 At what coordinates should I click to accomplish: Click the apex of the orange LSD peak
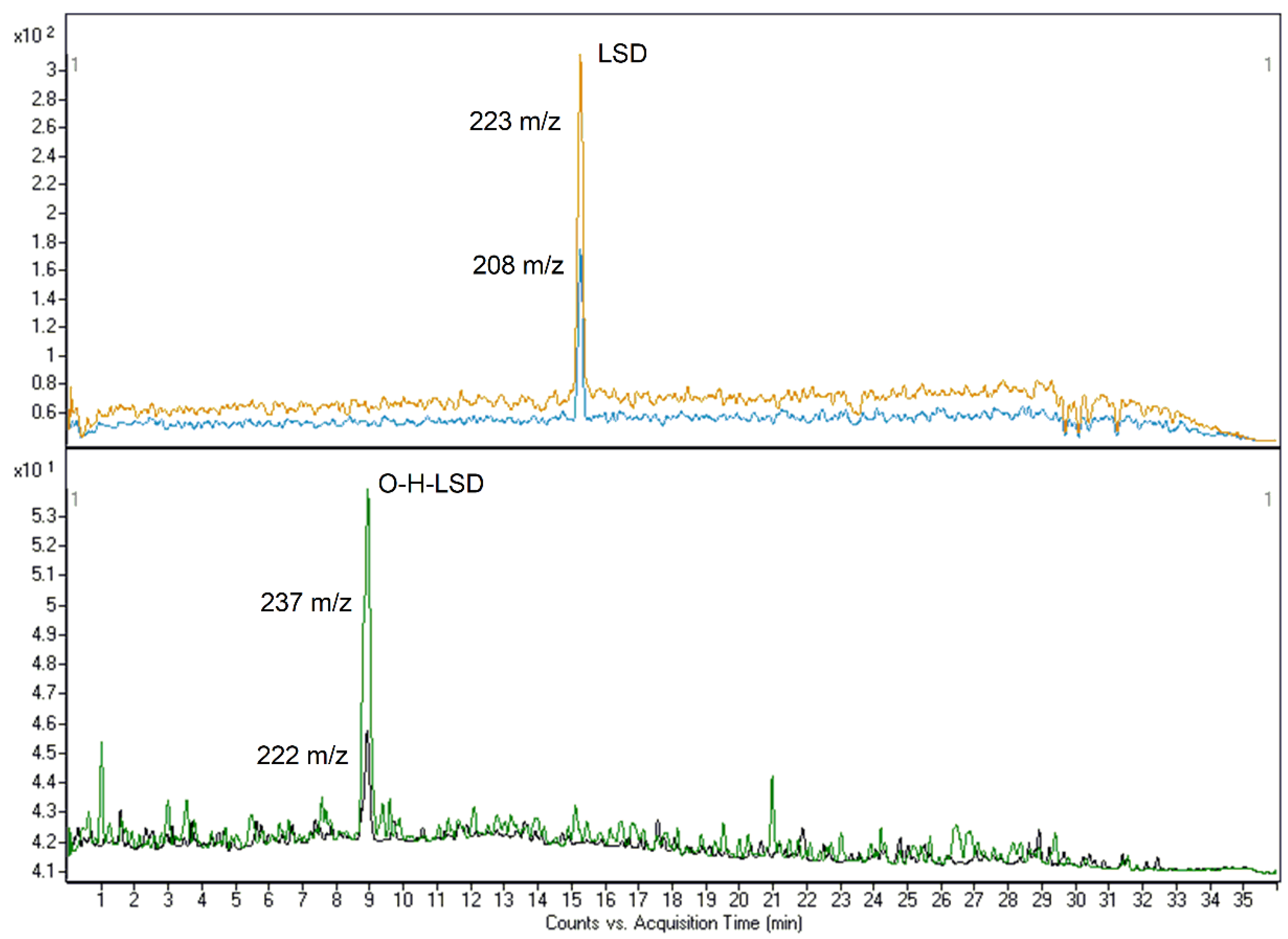[580, 56]
